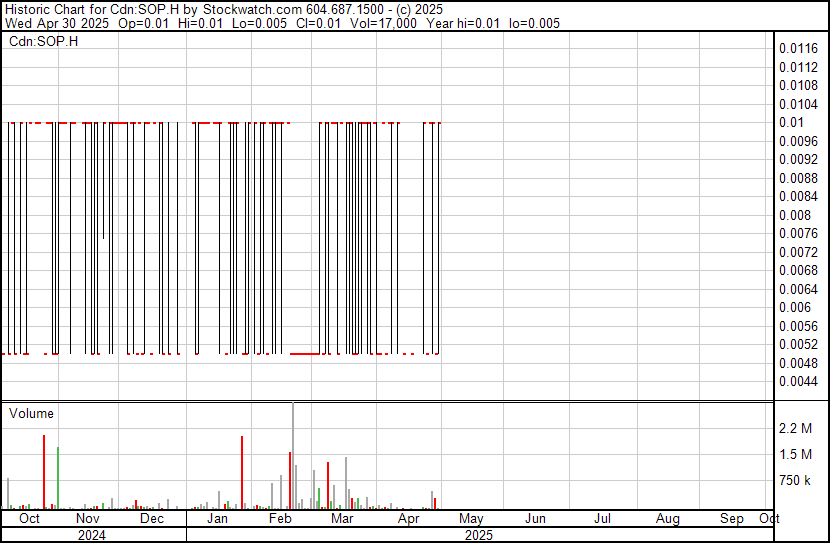Click the short price bar ending near 0.0076
Screen dimensions: 830x543
(x=104, y=180)
